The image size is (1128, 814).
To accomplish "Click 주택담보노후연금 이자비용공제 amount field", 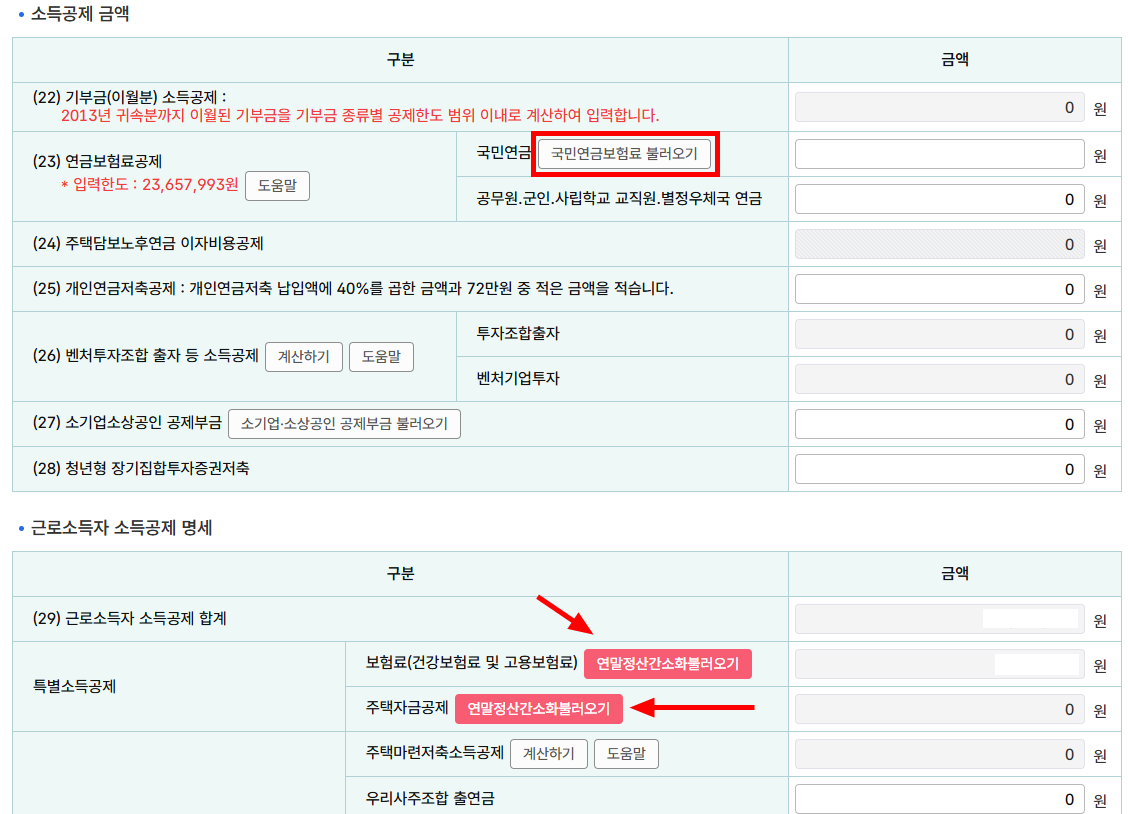I will click(940, 244).
